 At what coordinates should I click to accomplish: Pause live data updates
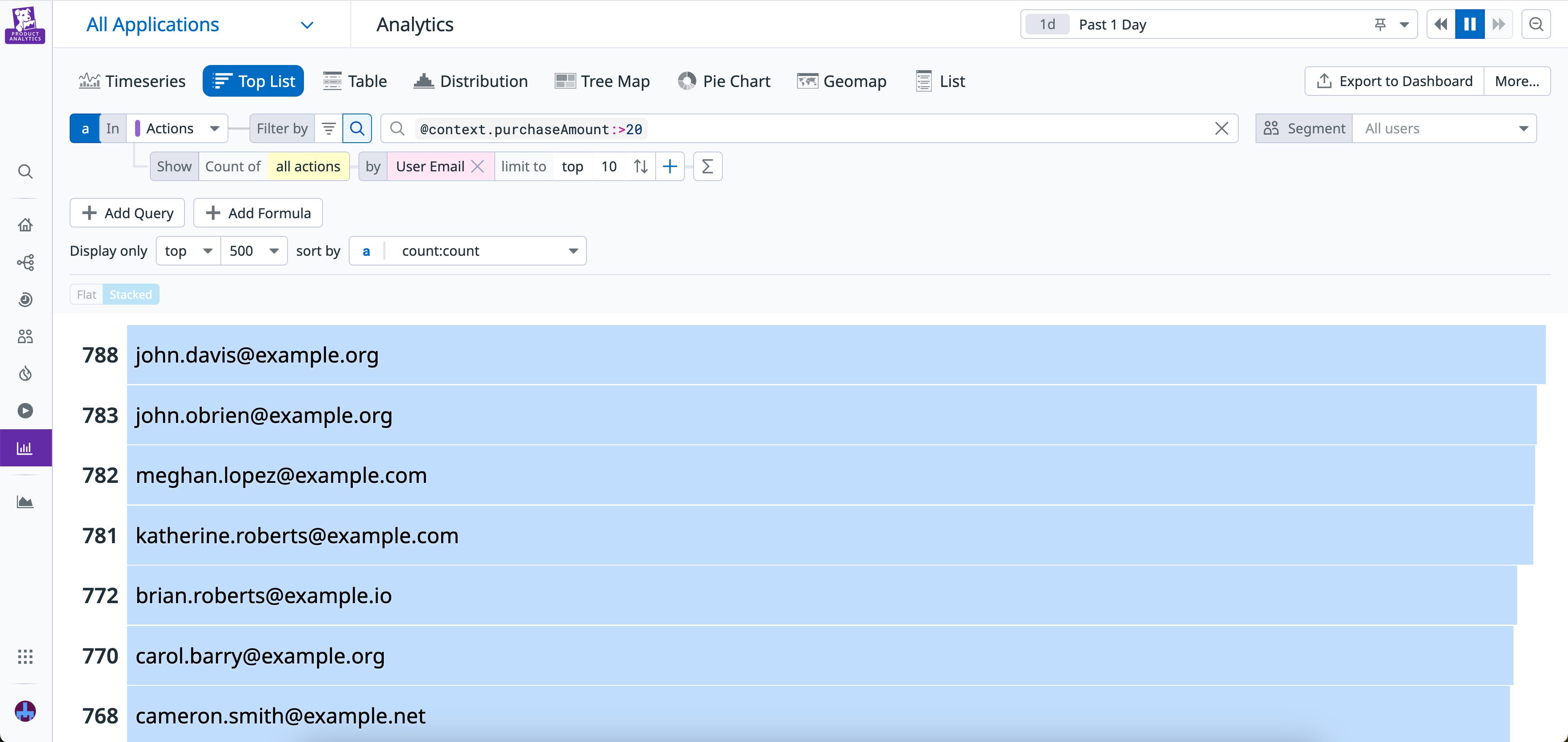[x=1469, y=24]
